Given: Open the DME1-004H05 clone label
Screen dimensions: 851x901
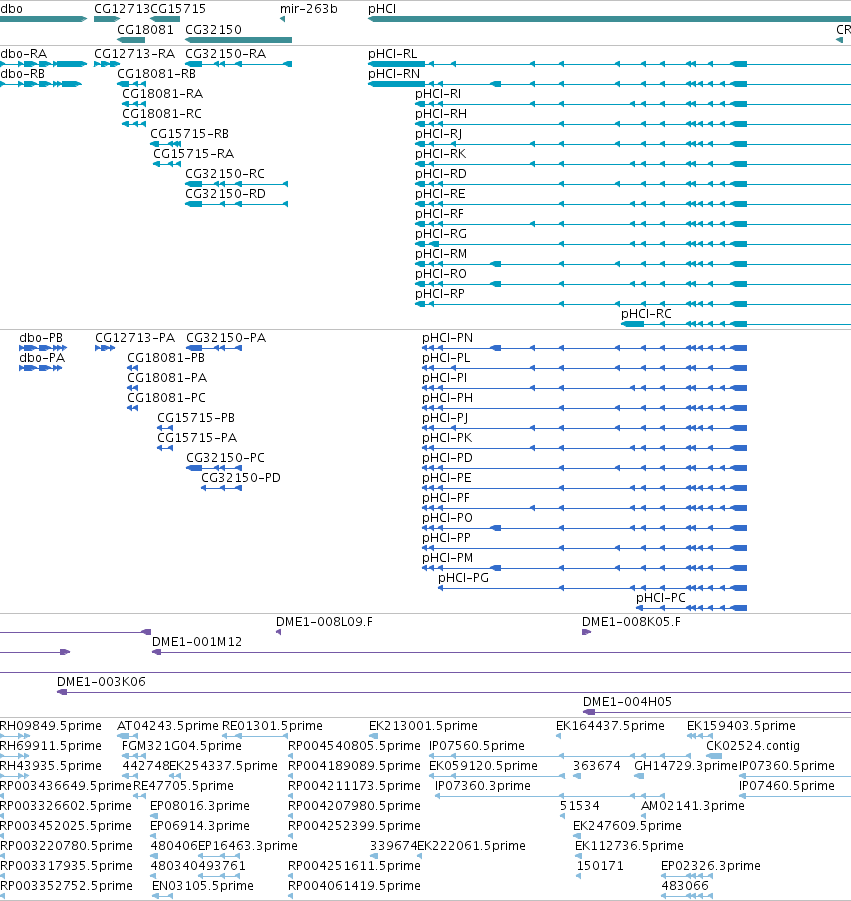Looking at the screenshot, I should 627,702.
